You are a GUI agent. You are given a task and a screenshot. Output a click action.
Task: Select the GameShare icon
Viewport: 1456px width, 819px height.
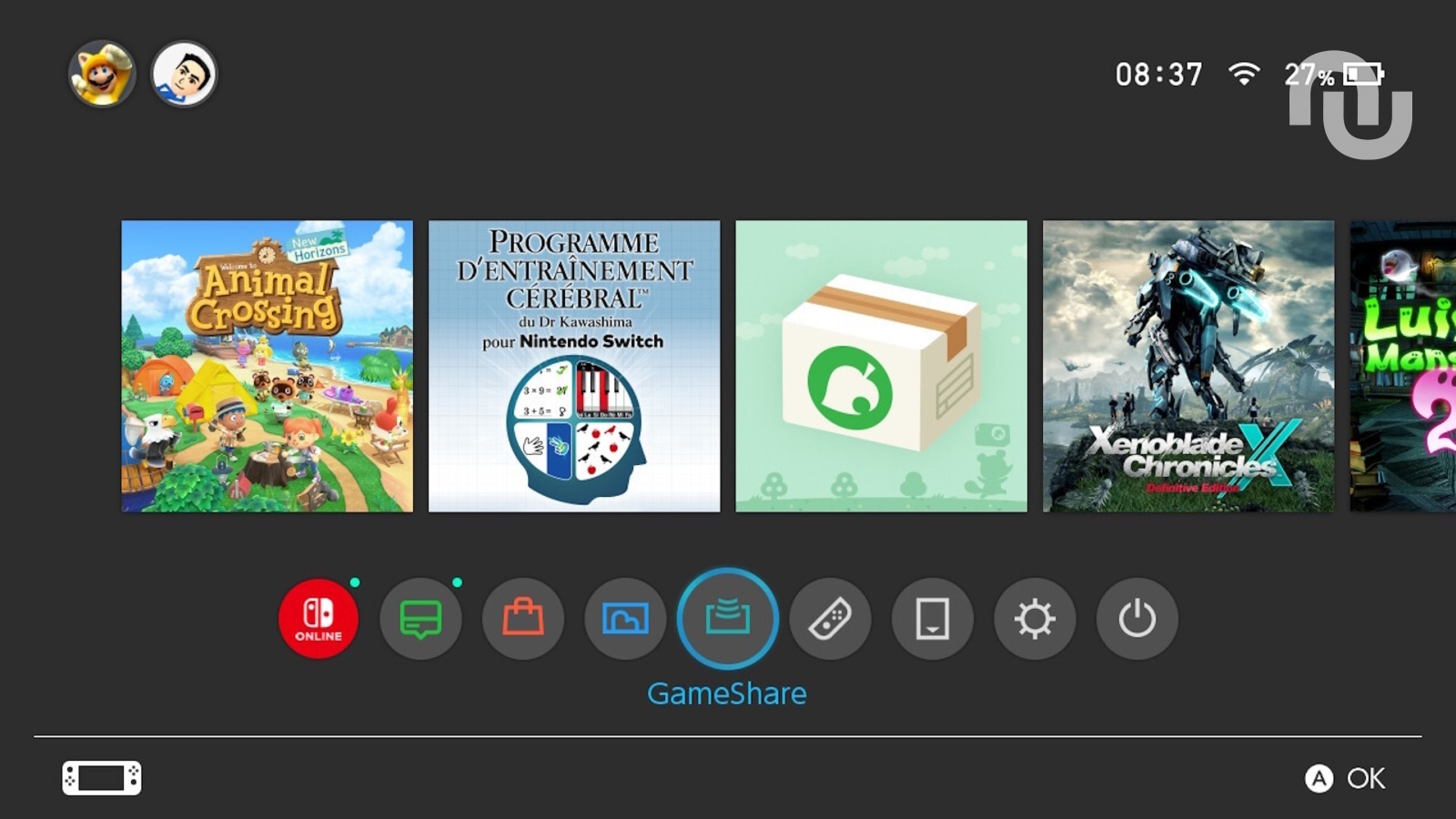tap(728, 619)
